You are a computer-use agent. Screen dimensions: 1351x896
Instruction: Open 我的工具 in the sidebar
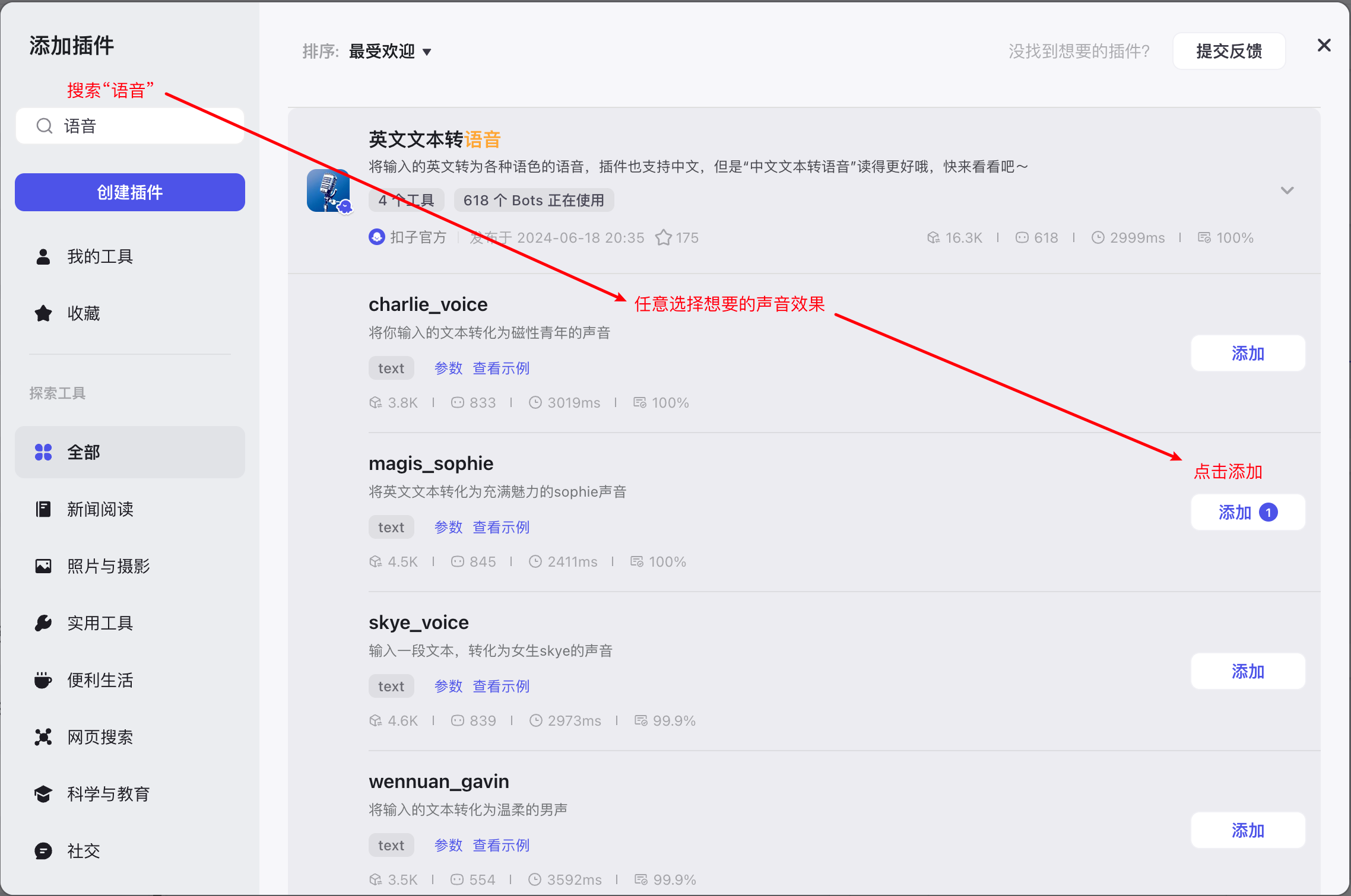100,256
